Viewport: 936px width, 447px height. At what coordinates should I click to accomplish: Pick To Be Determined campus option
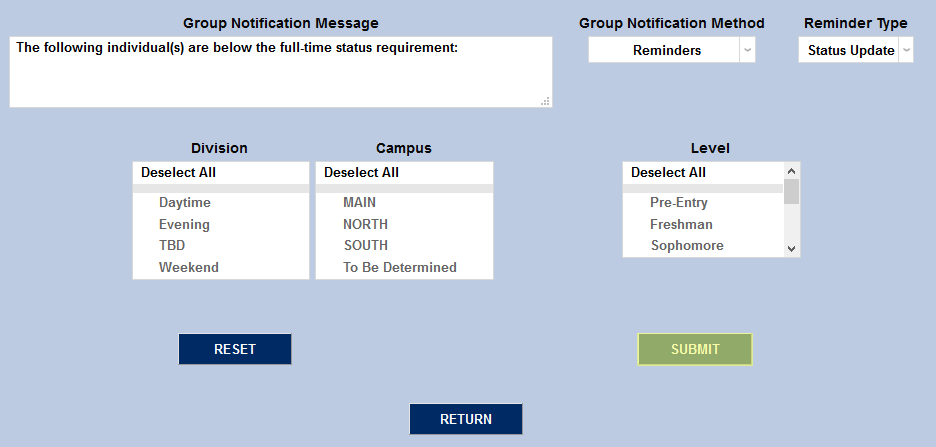click(x=400, y=267)
